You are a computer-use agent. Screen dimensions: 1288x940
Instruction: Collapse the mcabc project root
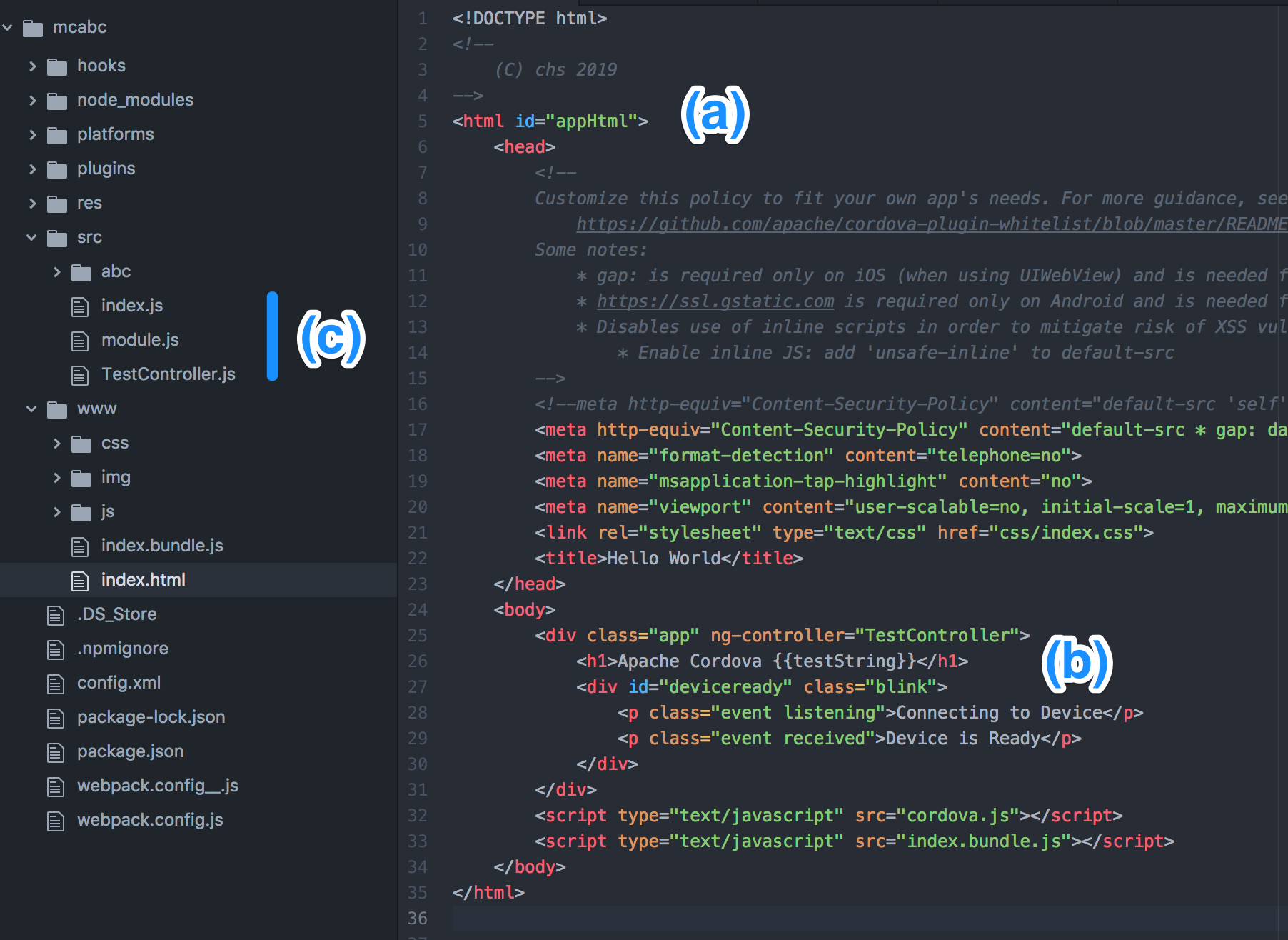pyautogui.click(x=7, y=27)
